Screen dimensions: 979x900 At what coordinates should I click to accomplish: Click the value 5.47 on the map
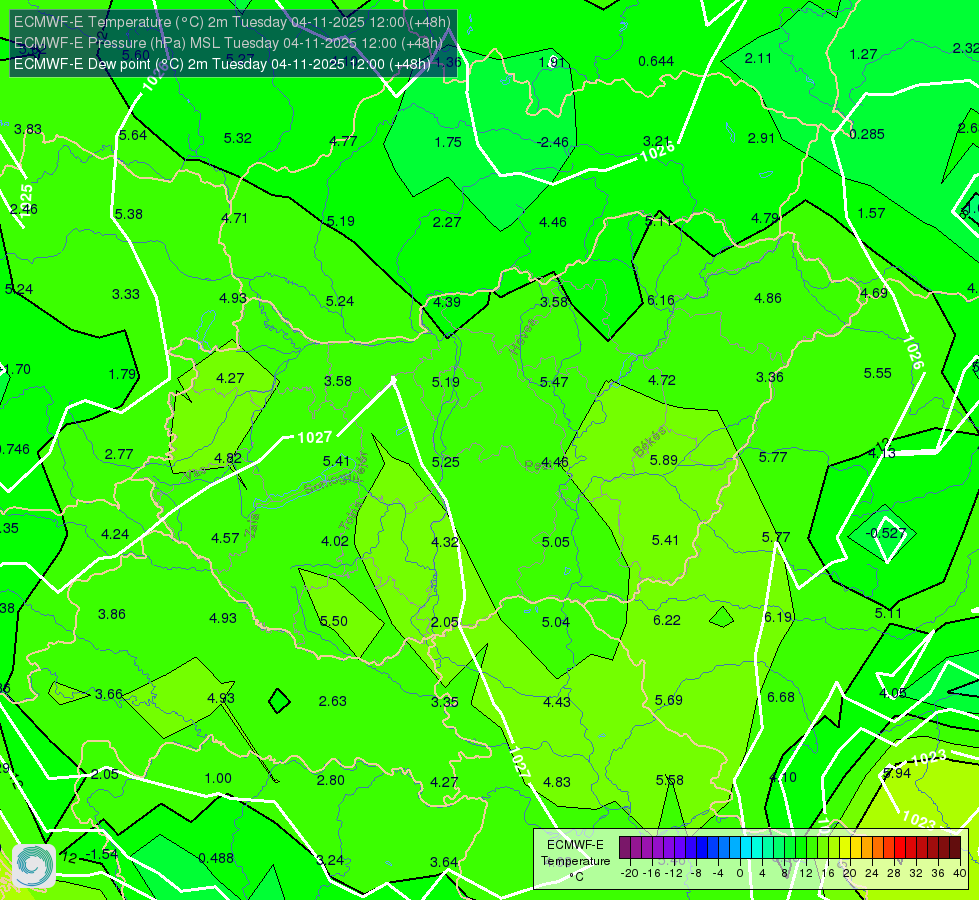click(x=554, y=382)
